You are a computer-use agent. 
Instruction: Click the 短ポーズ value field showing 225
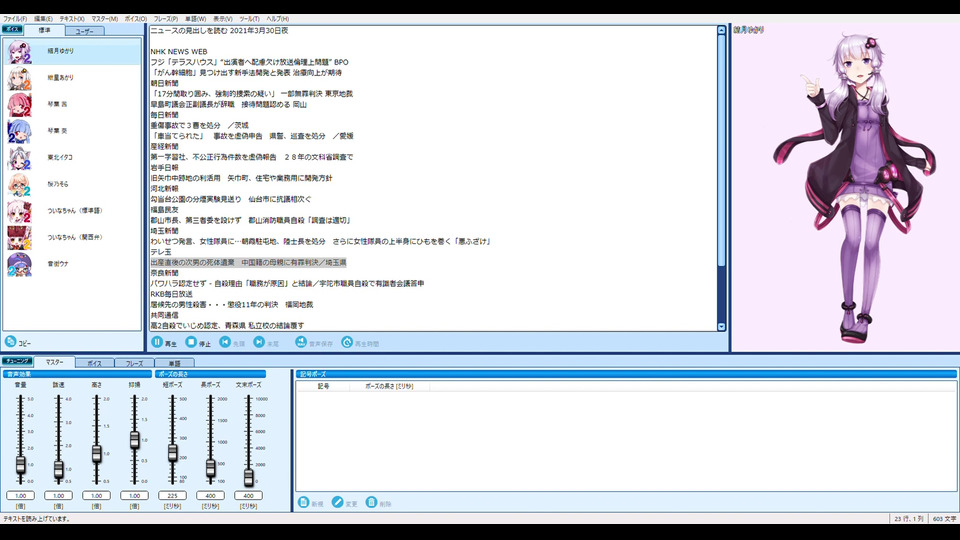click(173, 495)
